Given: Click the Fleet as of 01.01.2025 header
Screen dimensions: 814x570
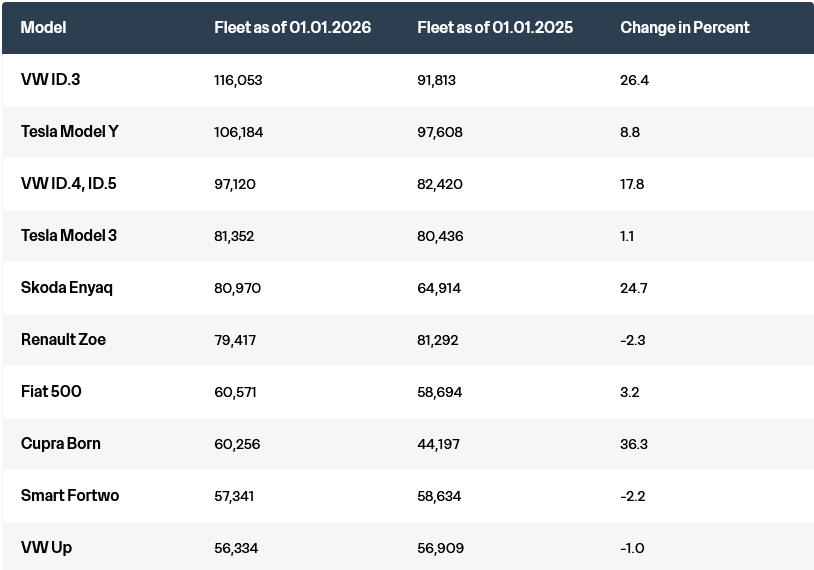Looking at the screenshot, I should 495,28.
